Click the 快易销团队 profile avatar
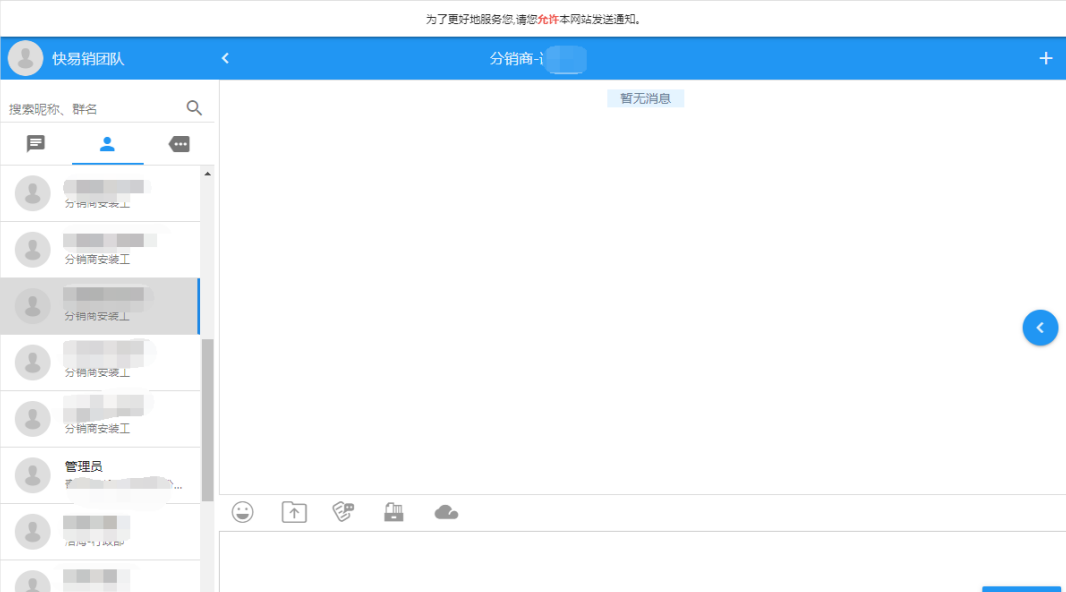1066x592 pixels. [x=25, y=59]
